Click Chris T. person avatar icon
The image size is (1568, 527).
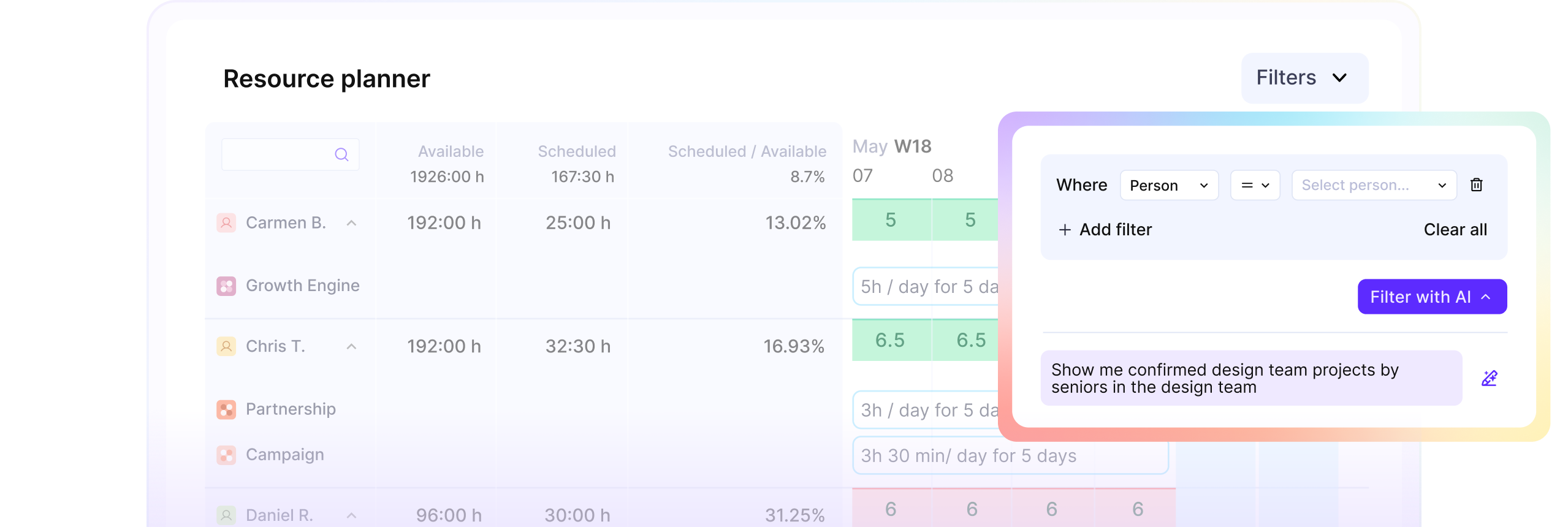[226, 346]
